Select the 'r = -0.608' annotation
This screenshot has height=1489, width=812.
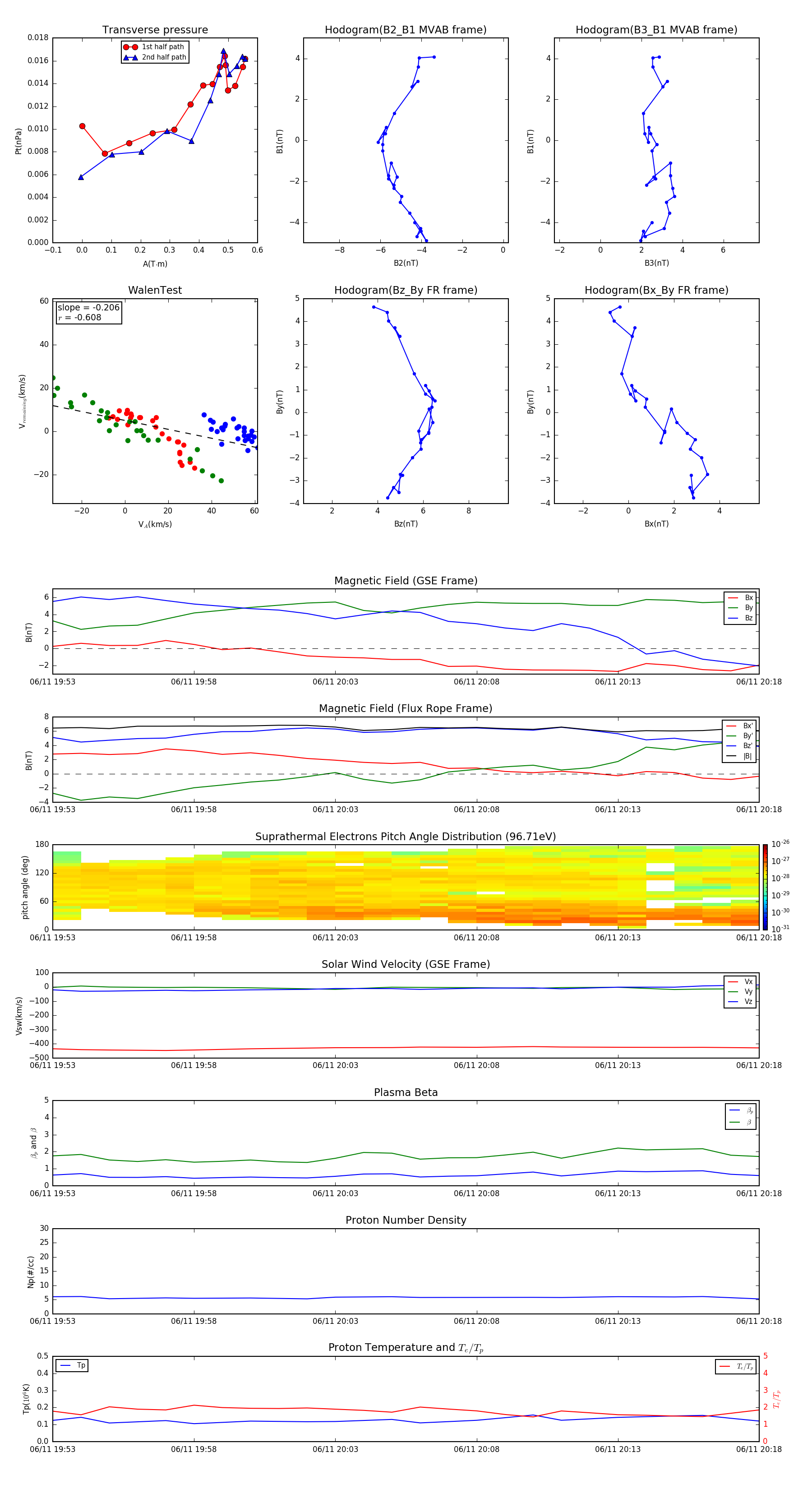80,317
